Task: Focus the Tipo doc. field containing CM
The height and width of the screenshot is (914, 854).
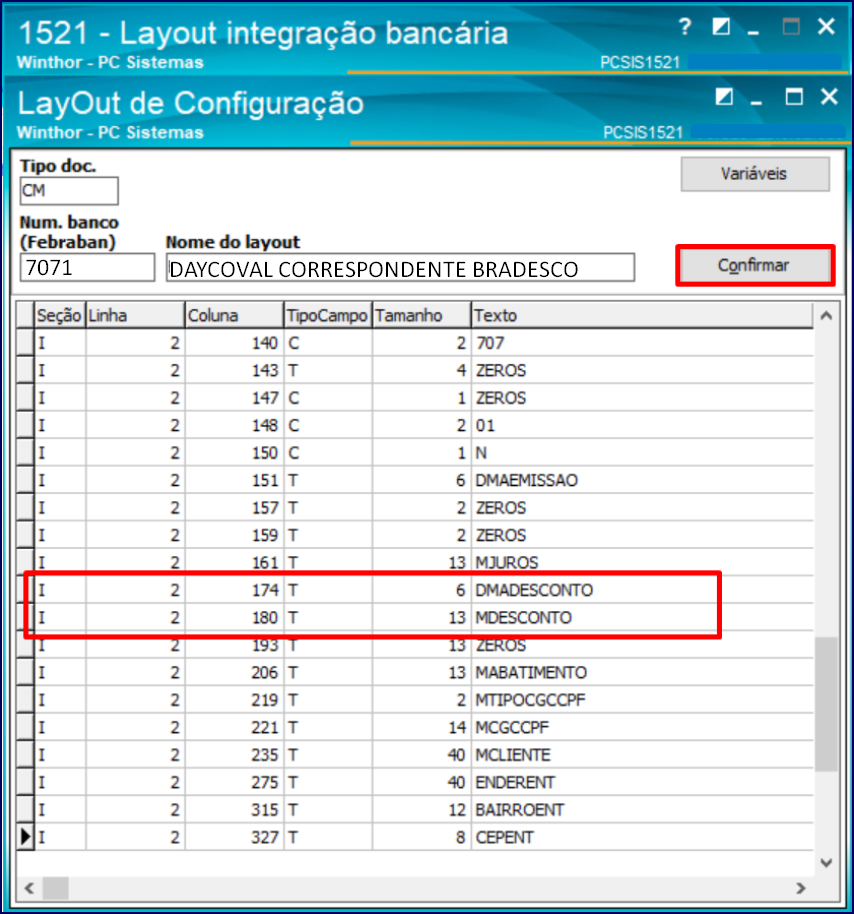Action: 69,191
